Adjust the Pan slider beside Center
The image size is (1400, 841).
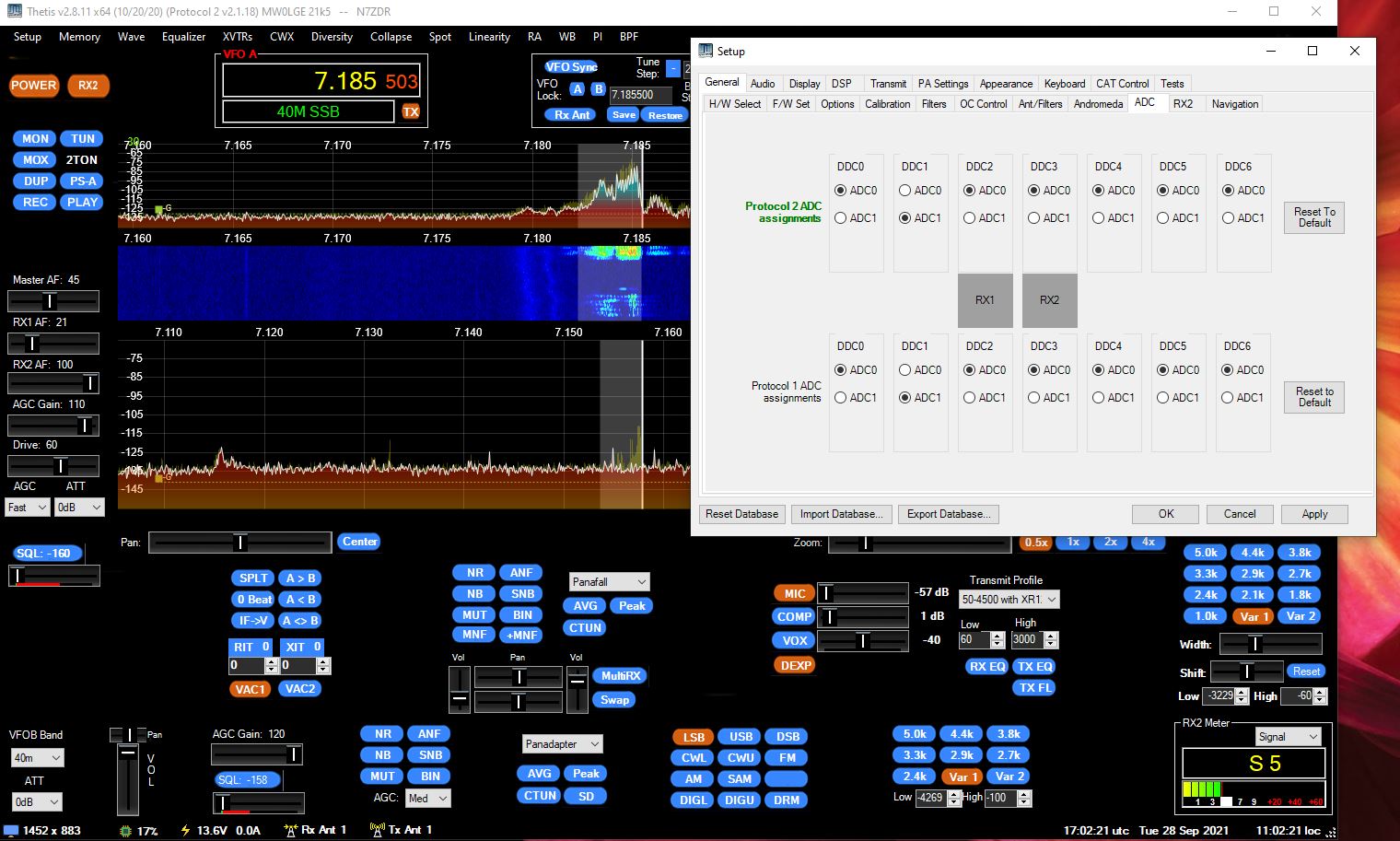(x=239, y=543)
